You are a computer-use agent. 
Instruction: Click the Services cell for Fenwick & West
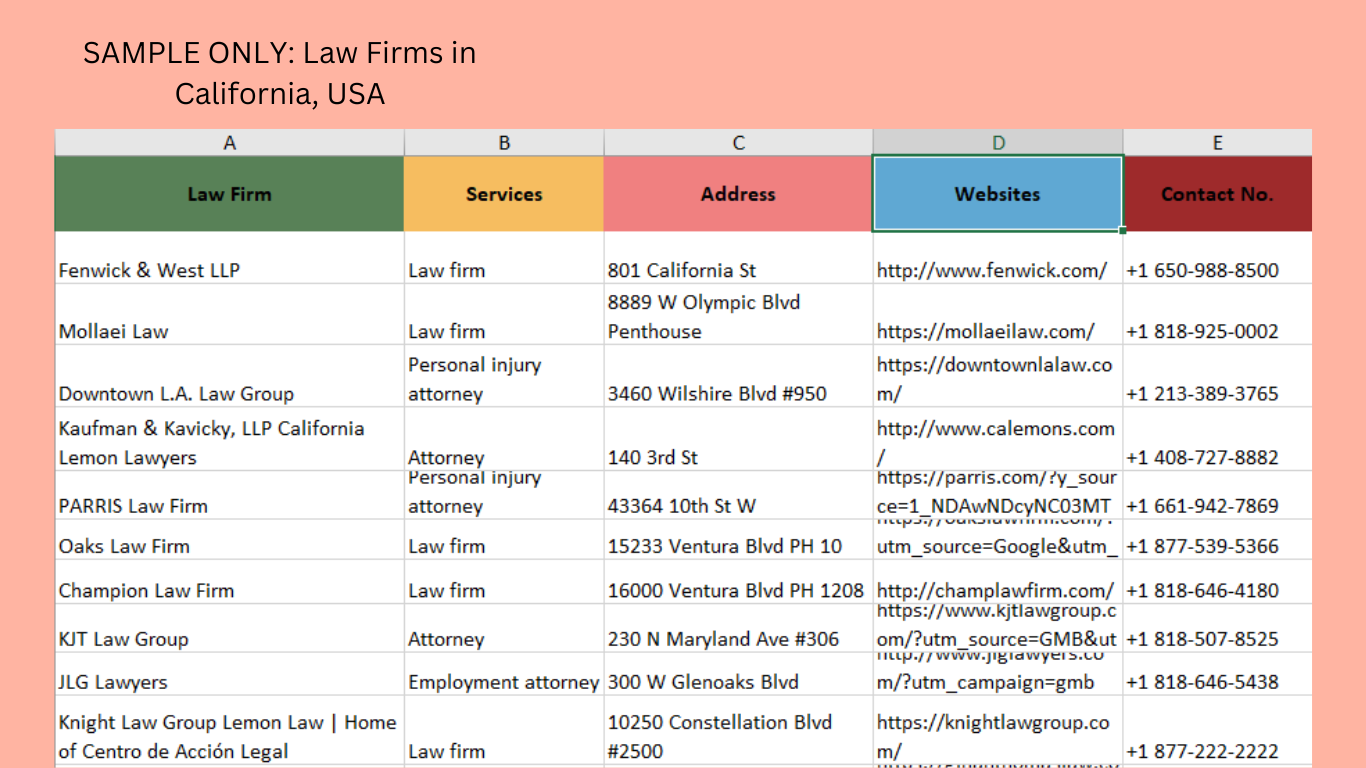(x=504, y=258)
